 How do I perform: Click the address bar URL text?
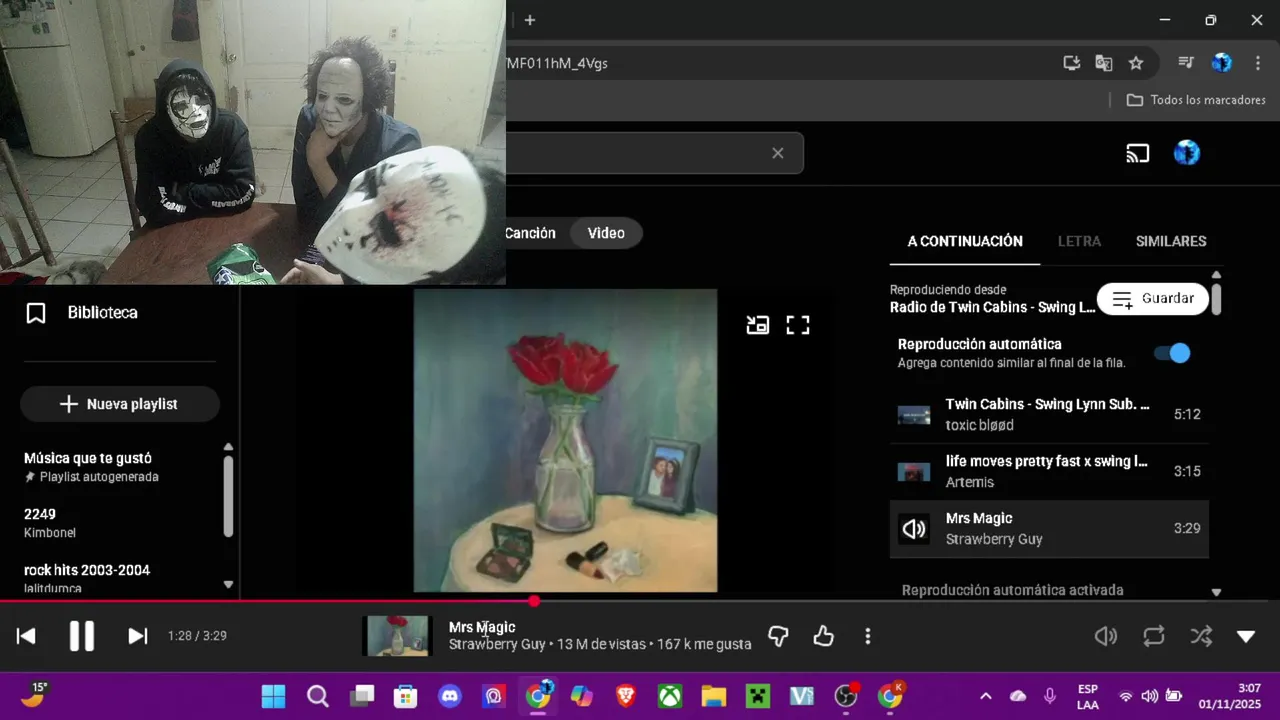557,63
